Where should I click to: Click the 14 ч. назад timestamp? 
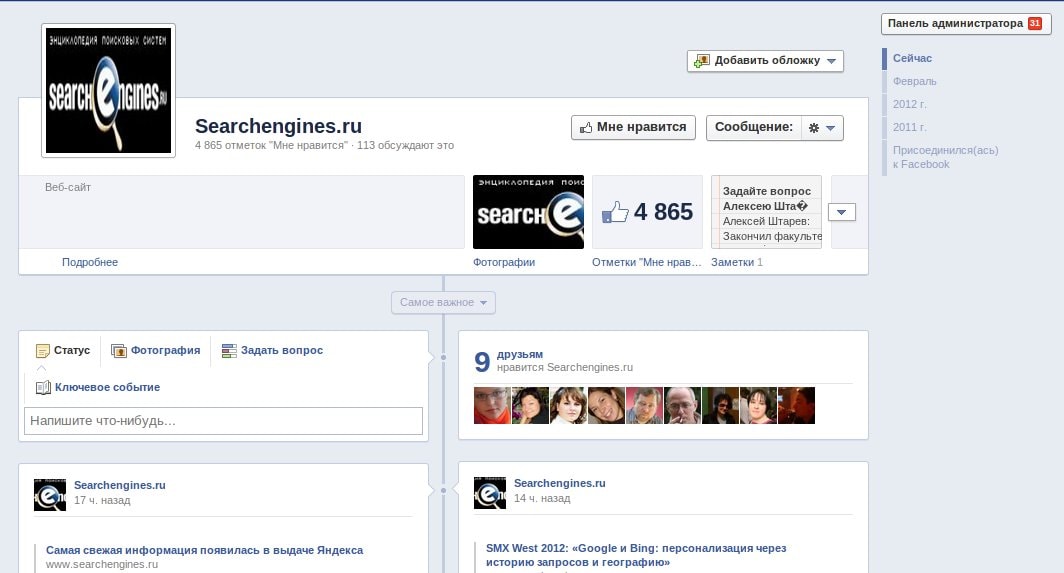click(542, 498)
